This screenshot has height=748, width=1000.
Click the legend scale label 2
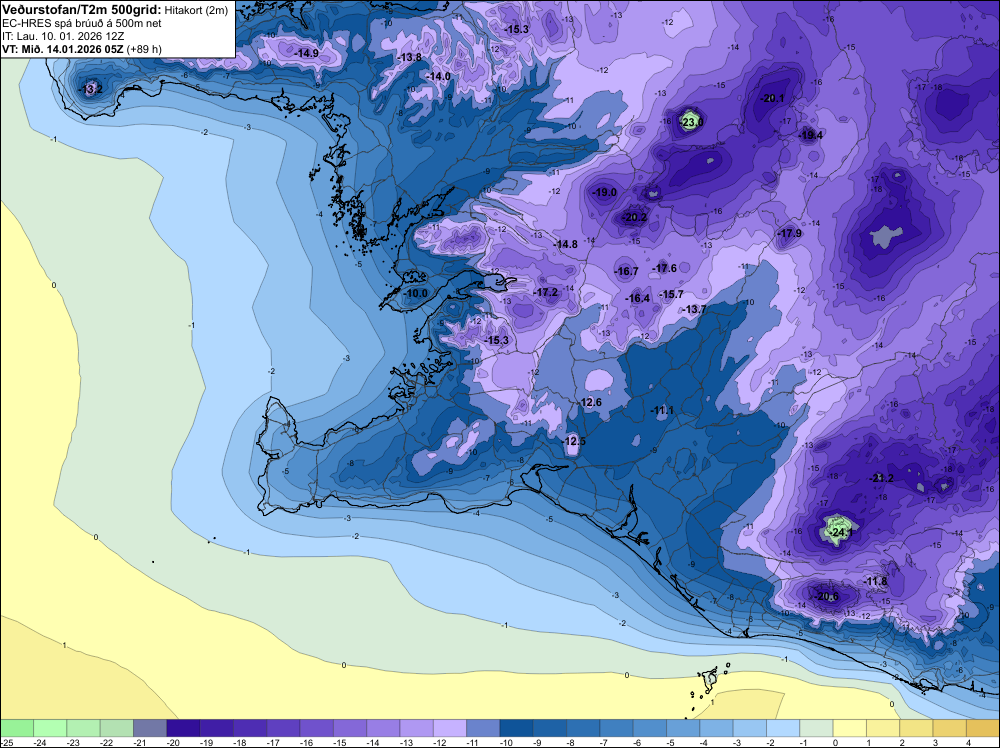click(x=902, y=743)
